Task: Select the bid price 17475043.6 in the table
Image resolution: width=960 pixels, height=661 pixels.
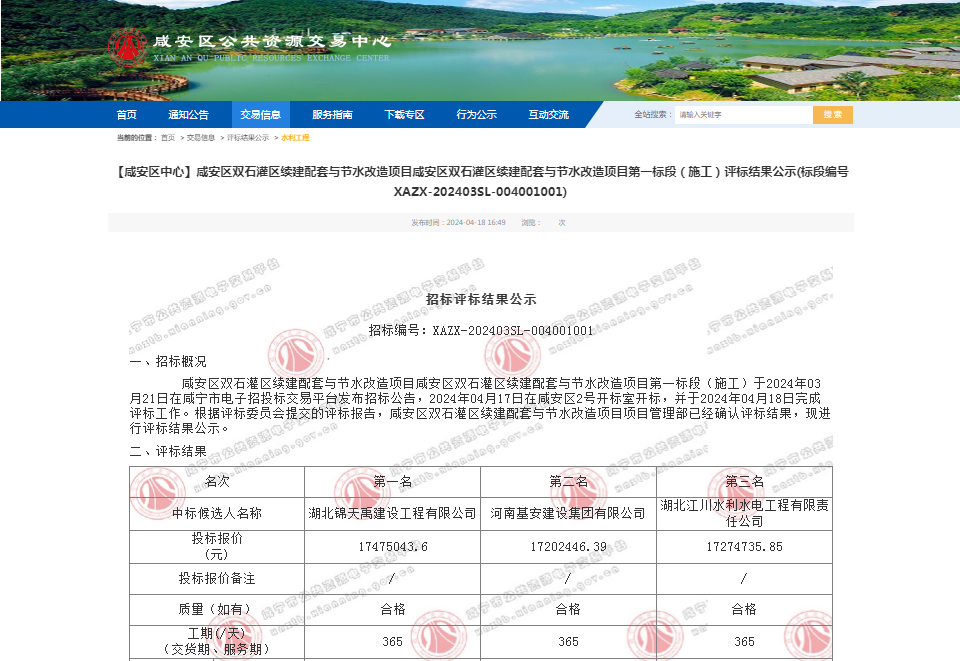Action: 391,547
